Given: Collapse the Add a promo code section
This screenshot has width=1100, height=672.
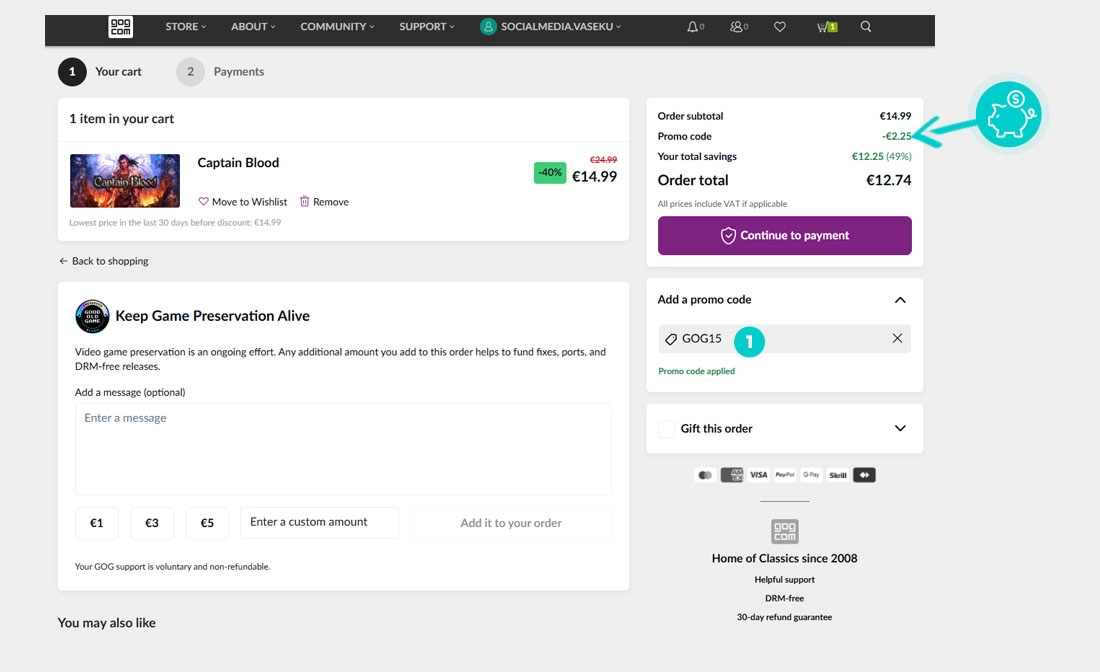Looking at the screenshot, I should coord(900,300).
